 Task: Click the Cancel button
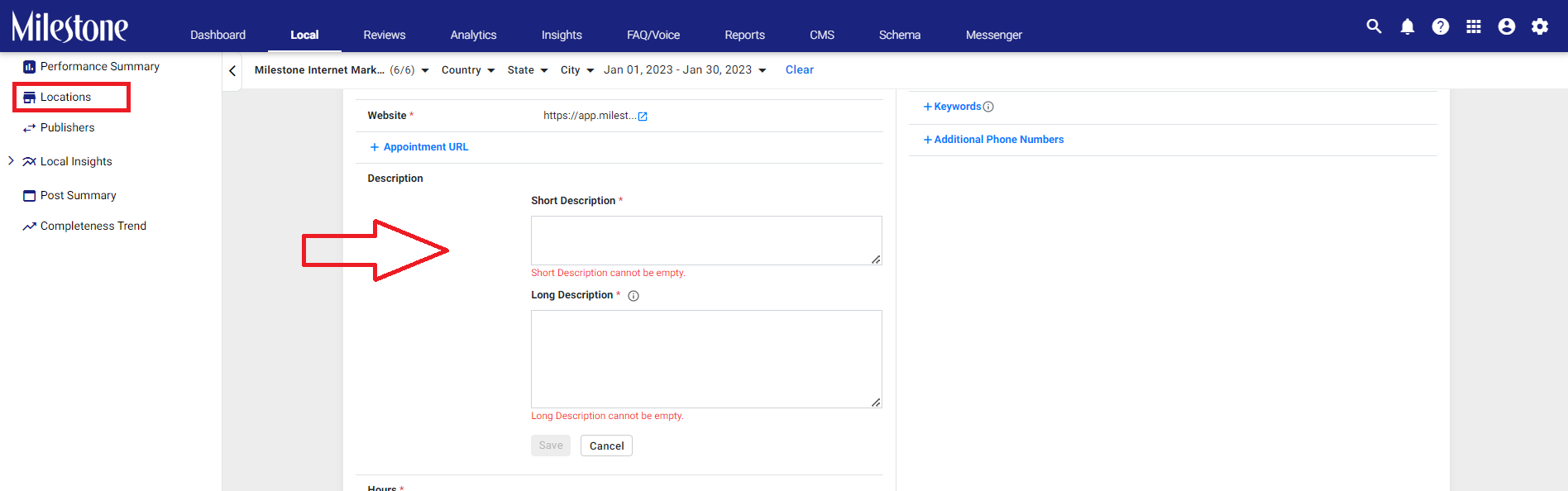pyautogui.click(x=606, y=446)
